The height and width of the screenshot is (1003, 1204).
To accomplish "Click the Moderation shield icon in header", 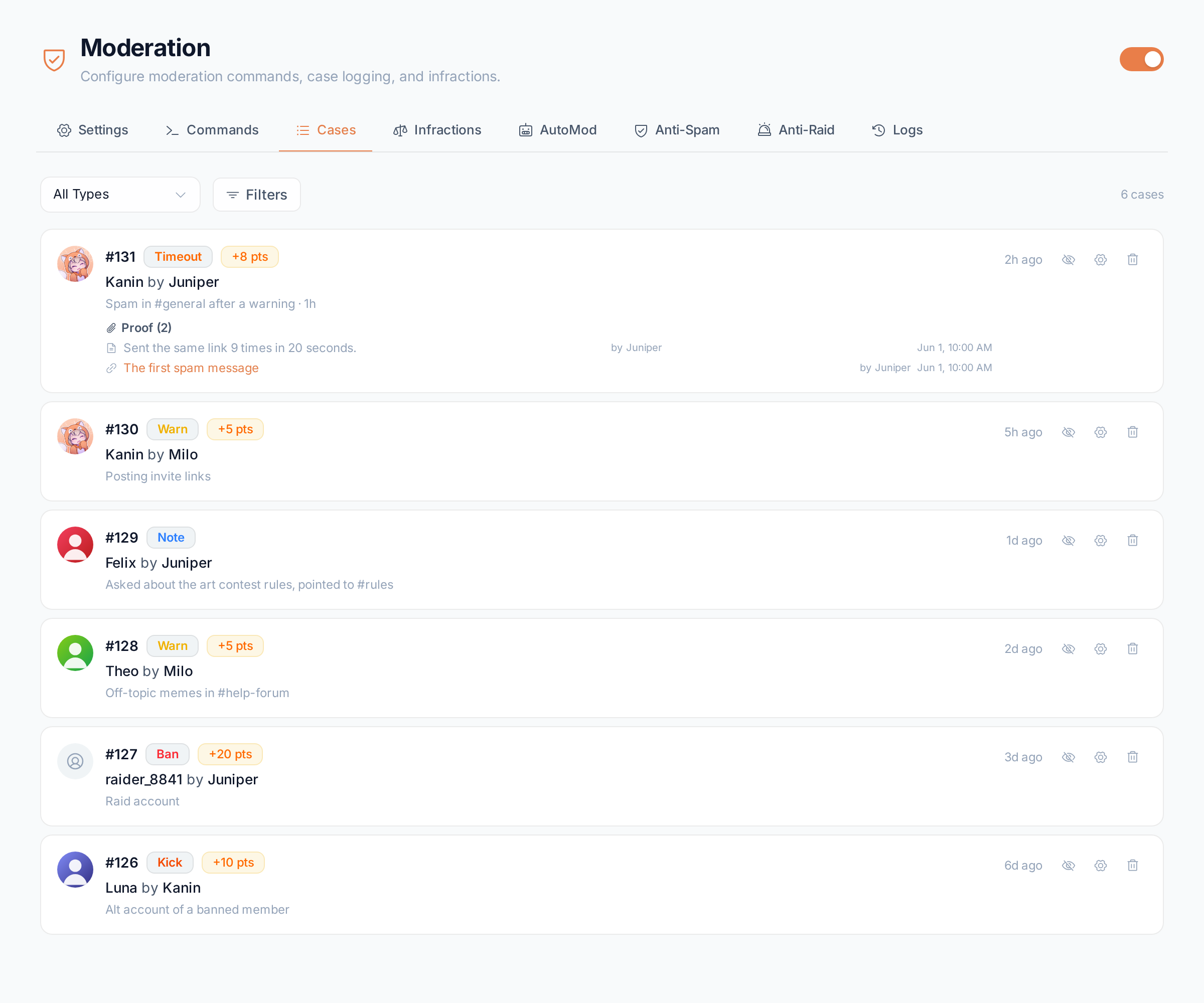I will pyautogui.click(x=54, y=60).
